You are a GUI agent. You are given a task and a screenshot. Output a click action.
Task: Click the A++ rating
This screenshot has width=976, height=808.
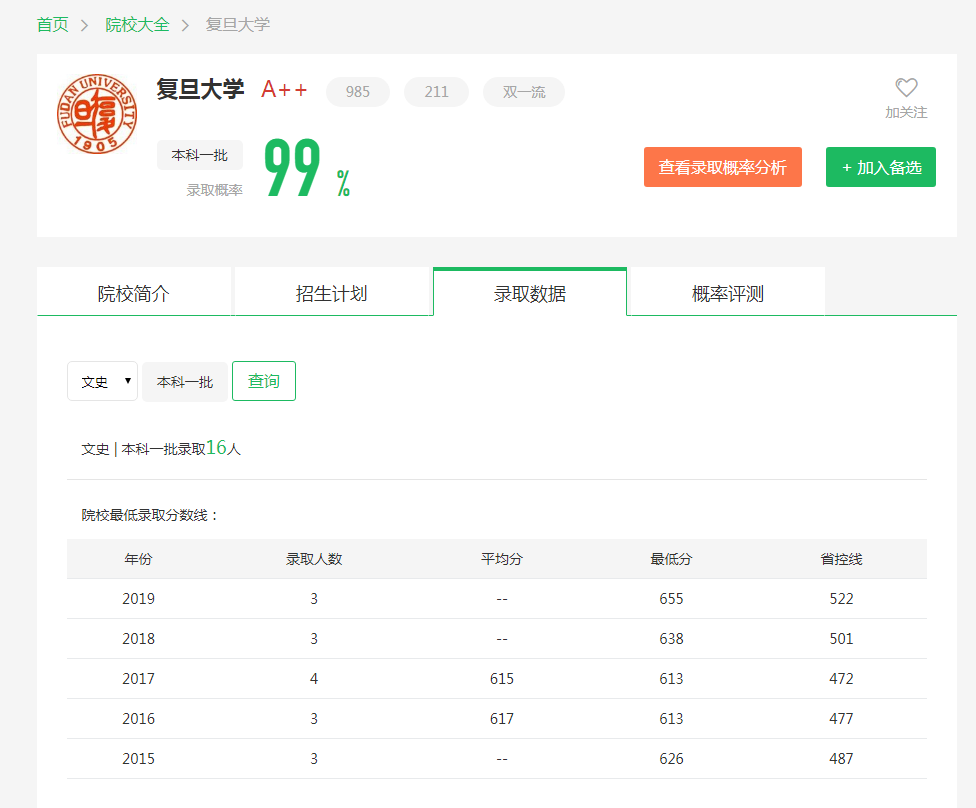pyautogui.click(x=284, y=89)
